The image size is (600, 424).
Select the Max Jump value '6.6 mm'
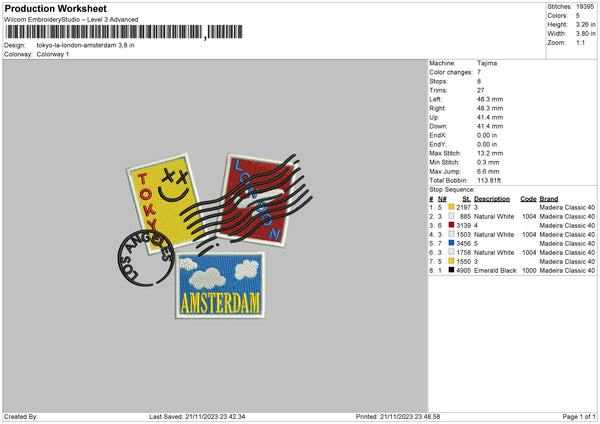[488, 171]
